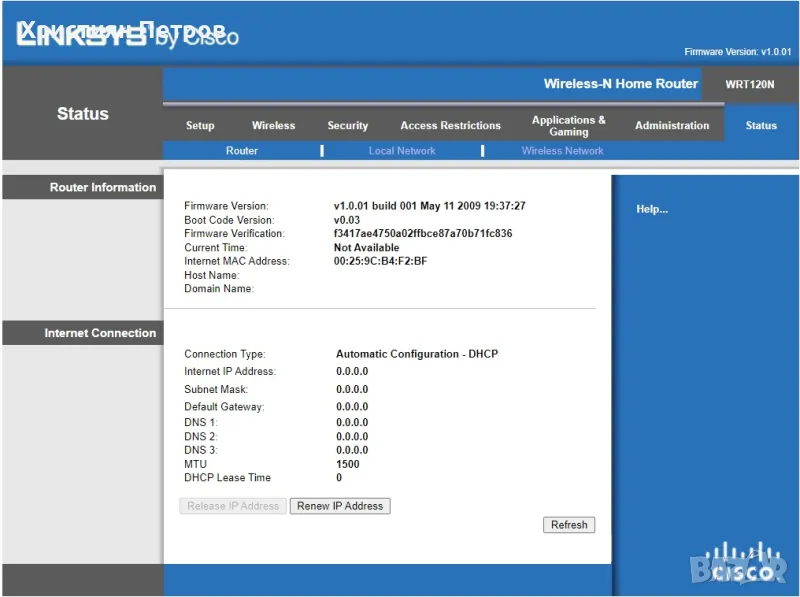Screen dimensions: 800x597
Task: Open the Help... link
Action: [x=652, y=209]
